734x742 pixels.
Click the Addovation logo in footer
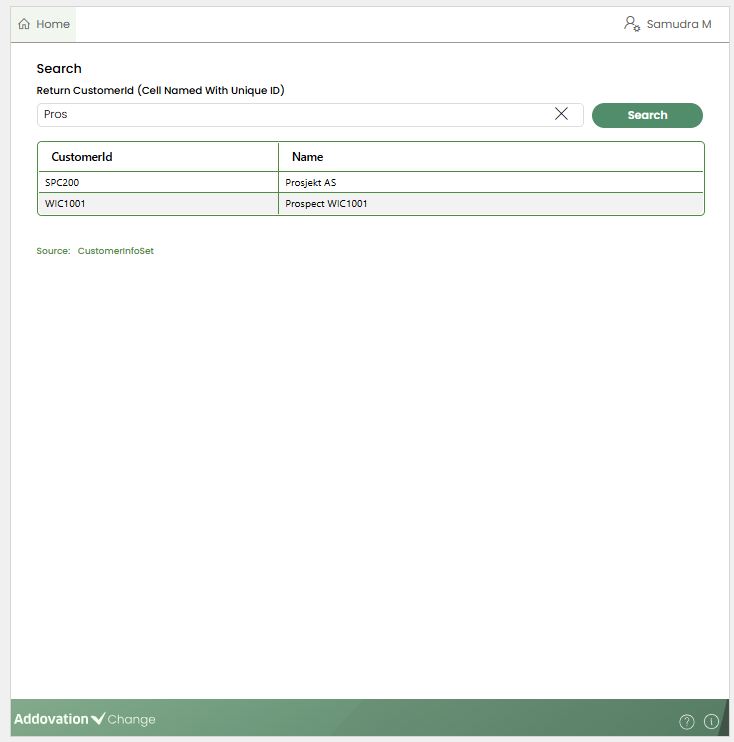(x=51, y=719)
